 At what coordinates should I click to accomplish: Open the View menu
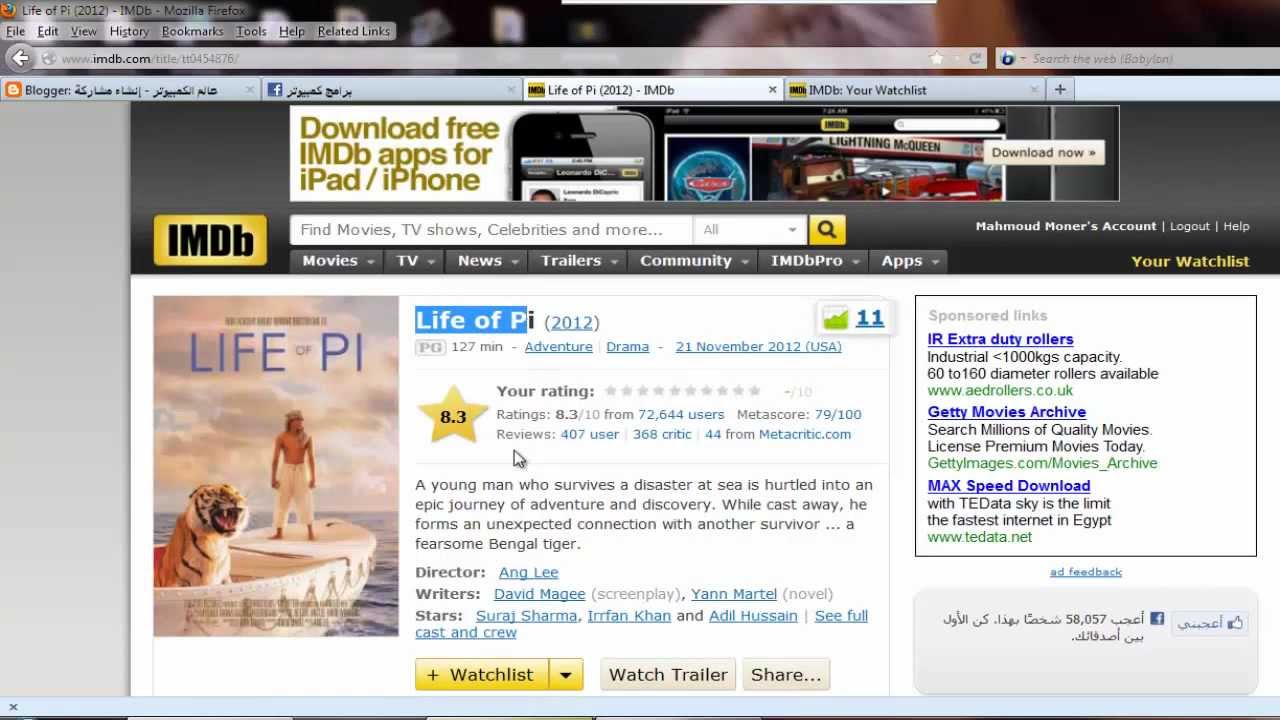pyautogui.click(x=84, y=31)
